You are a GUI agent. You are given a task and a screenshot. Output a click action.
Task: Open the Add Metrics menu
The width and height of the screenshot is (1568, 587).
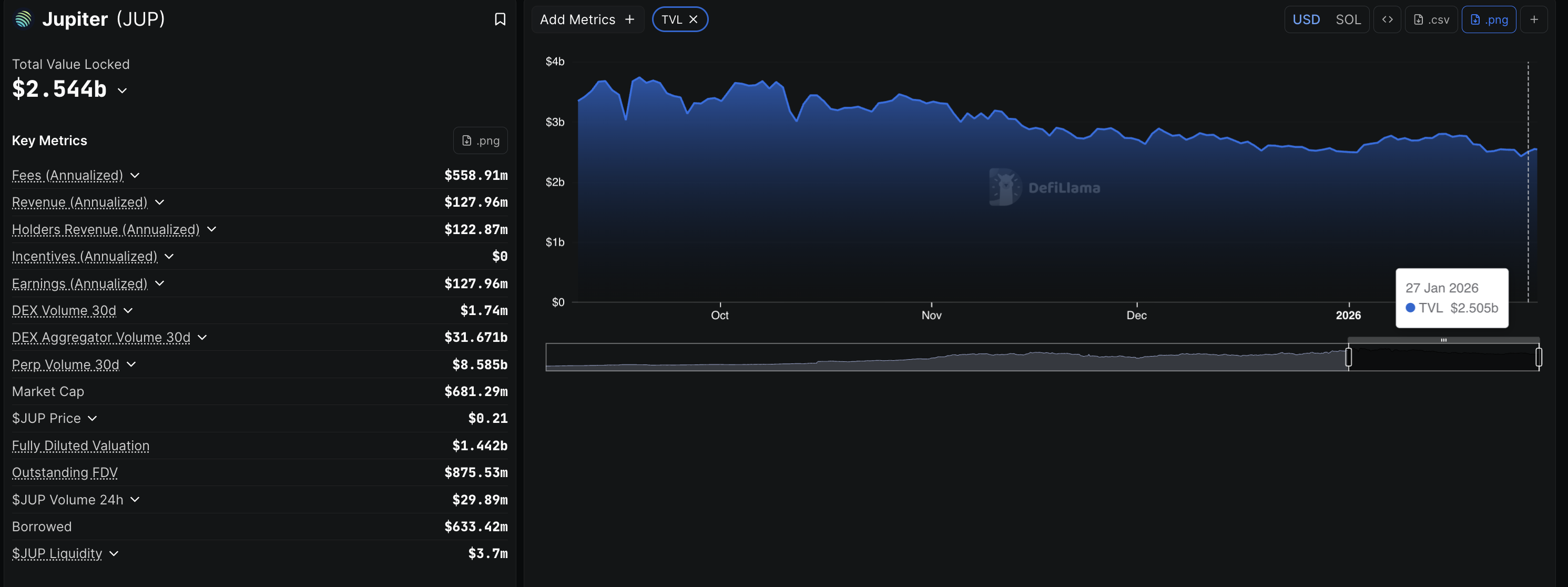pos(587,19)
